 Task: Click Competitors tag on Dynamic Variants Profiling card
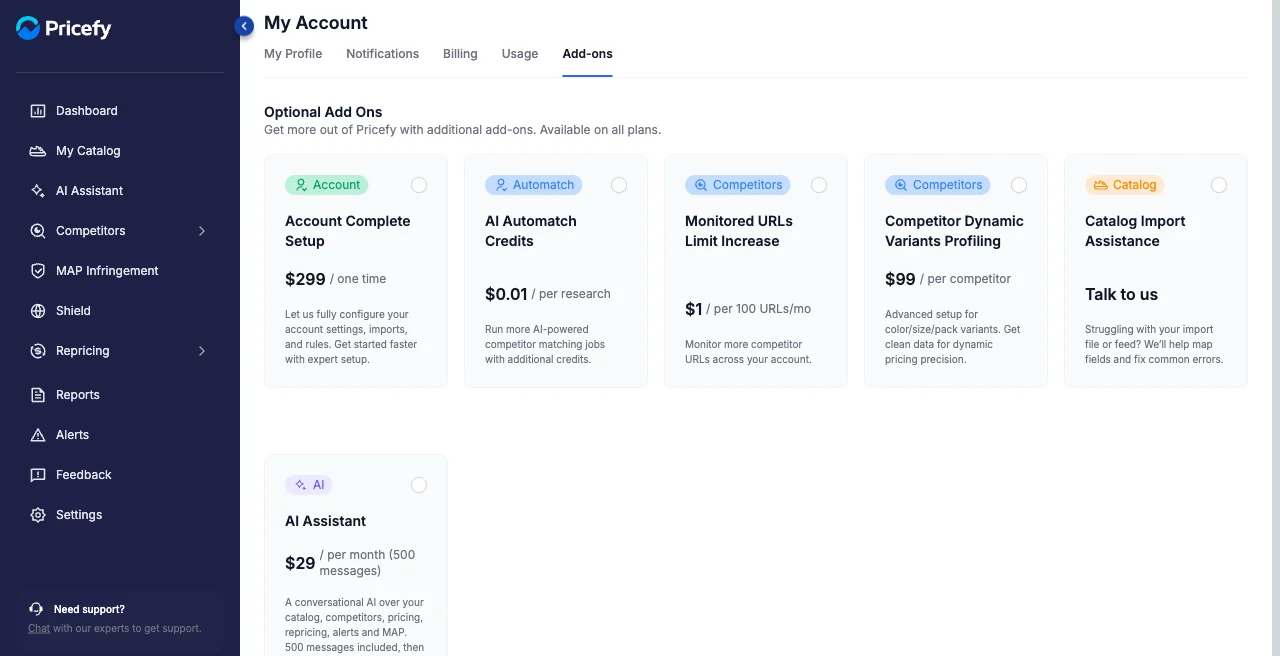point(938,185)
